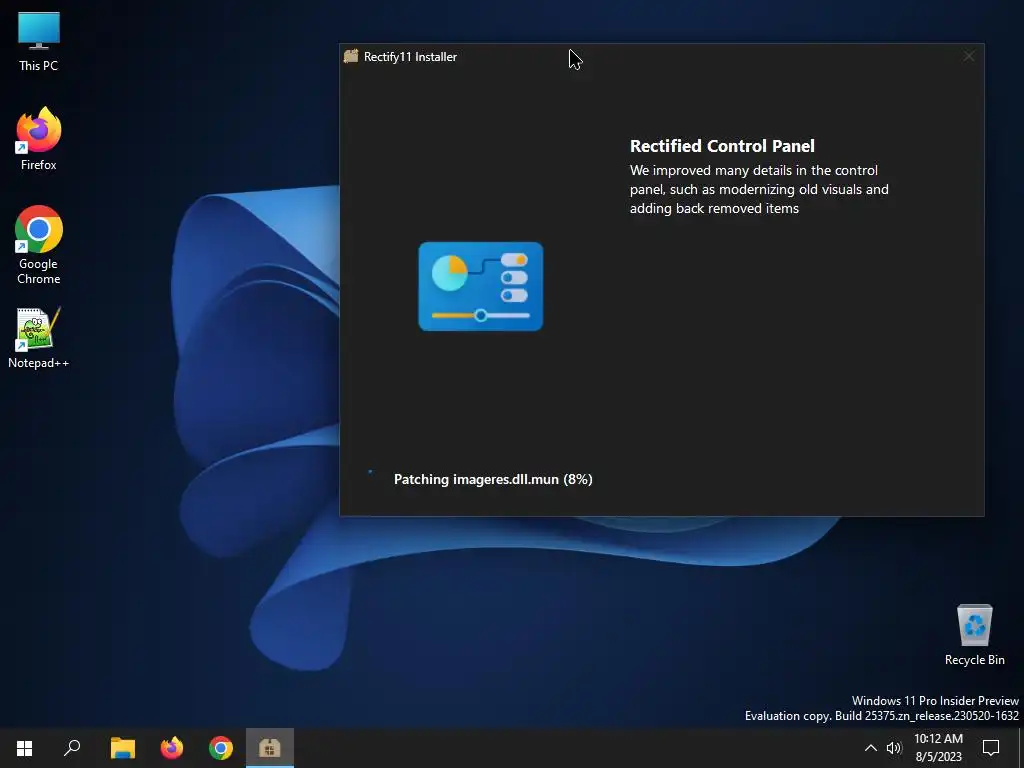Click the Patching imageres.dll.mun status text

click(x=493, y=479)
